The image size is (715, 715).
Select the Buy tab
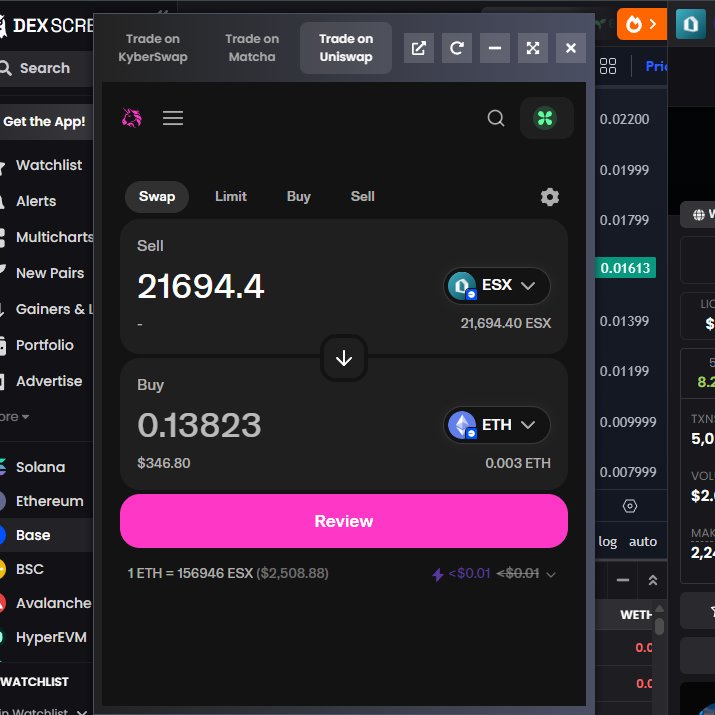(x=299, y=197)
